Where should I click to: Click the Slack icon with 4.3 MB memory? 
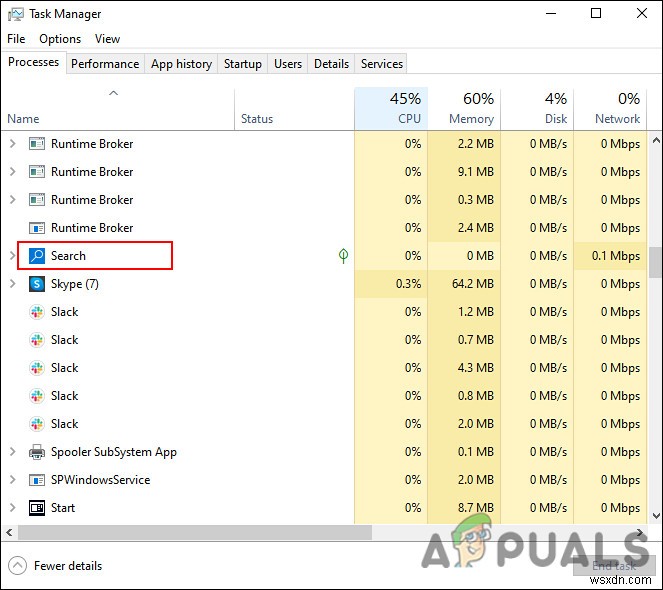coord(37,368)
